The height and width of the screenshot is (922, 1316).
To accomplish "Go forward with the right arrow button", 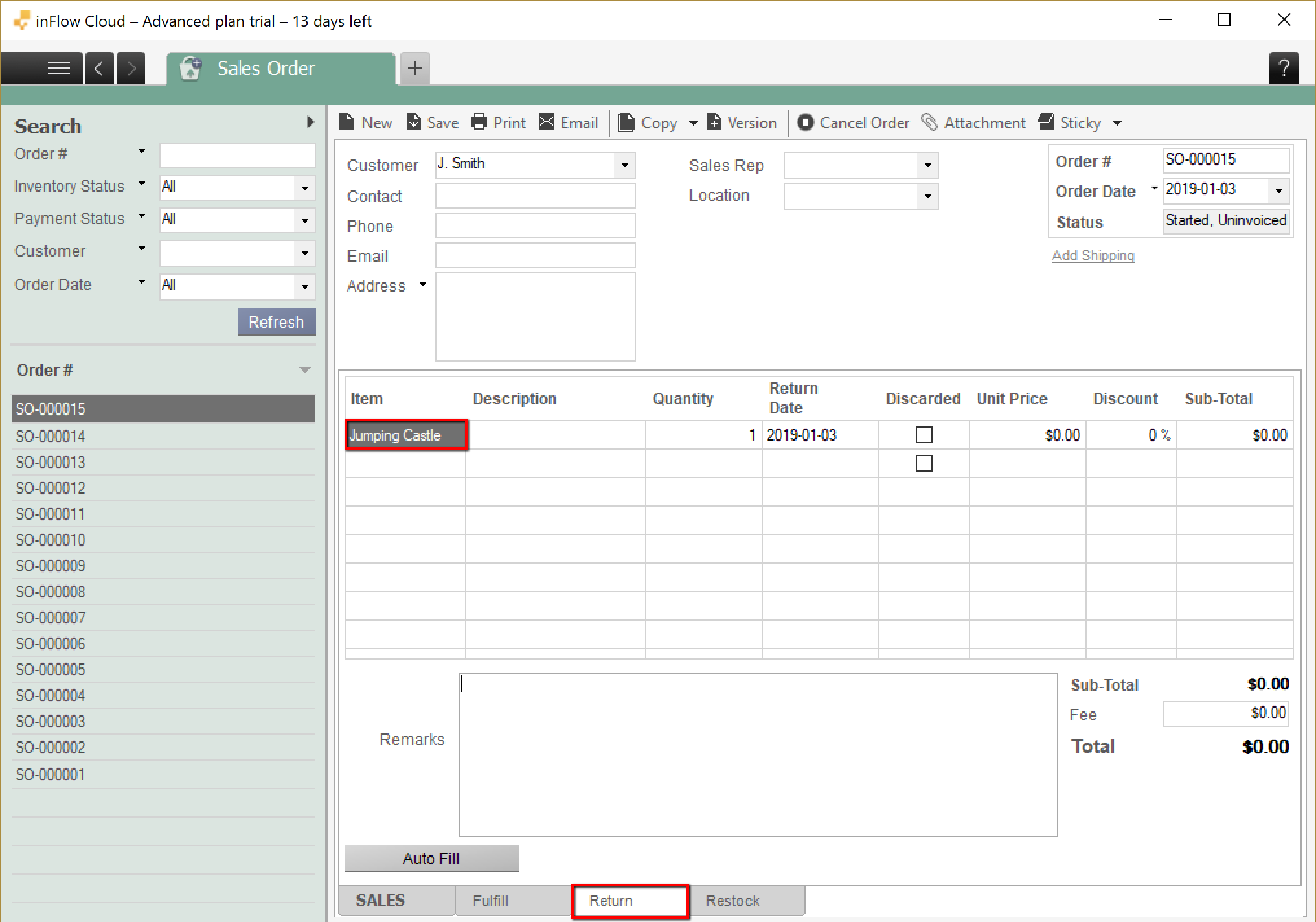I will coord(131,68).
